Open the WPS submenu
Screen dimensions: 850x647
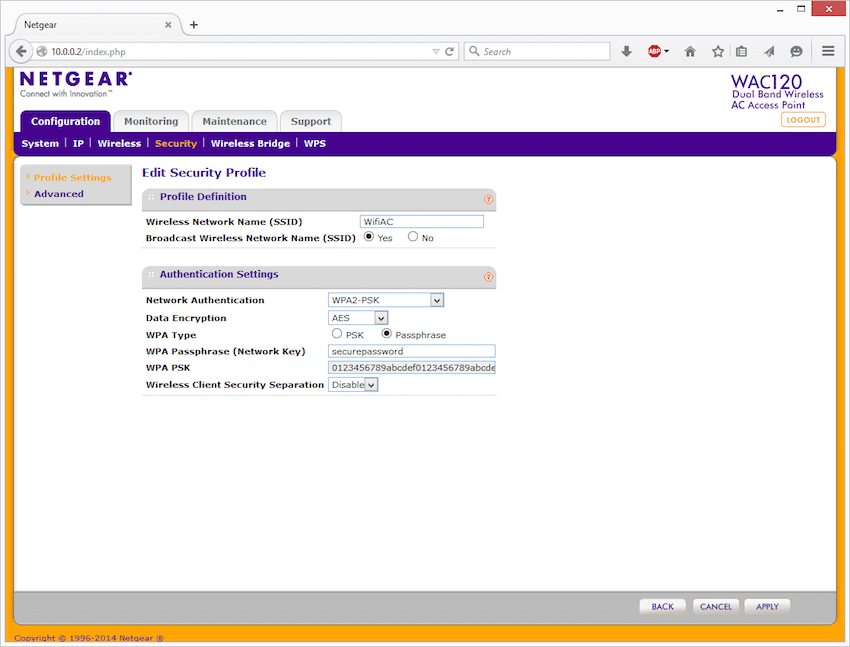315,144
